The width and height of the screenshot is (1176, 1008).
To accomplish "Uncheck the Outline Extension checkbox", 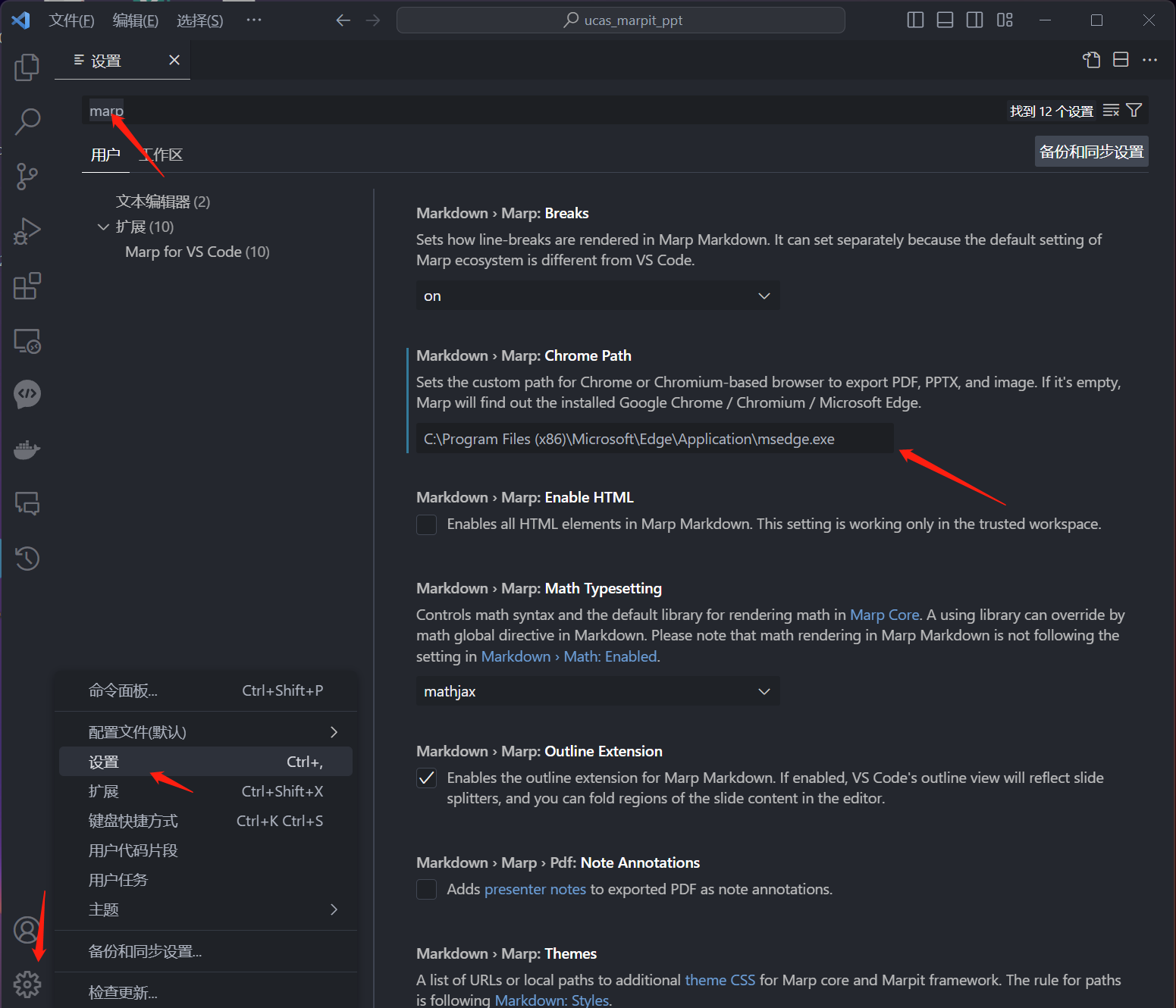I will (427, 778).
